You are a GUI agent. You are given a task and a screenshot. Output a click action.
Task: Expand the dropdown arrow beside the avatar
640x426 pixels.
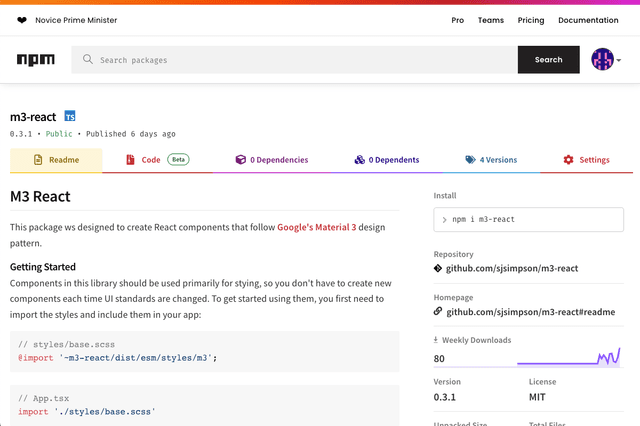coord(619,60)
